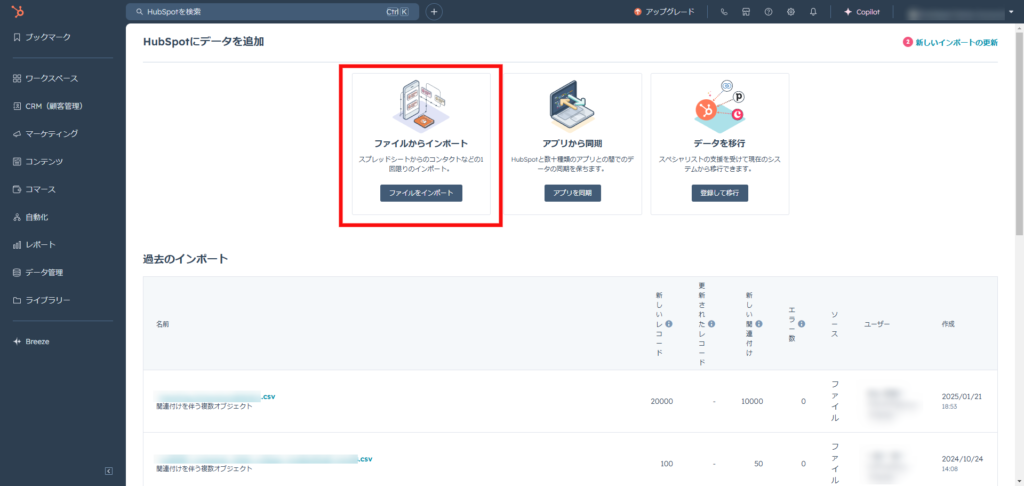
Task: Click the 2024/10/24 created date
Action: tap(962, 459)
